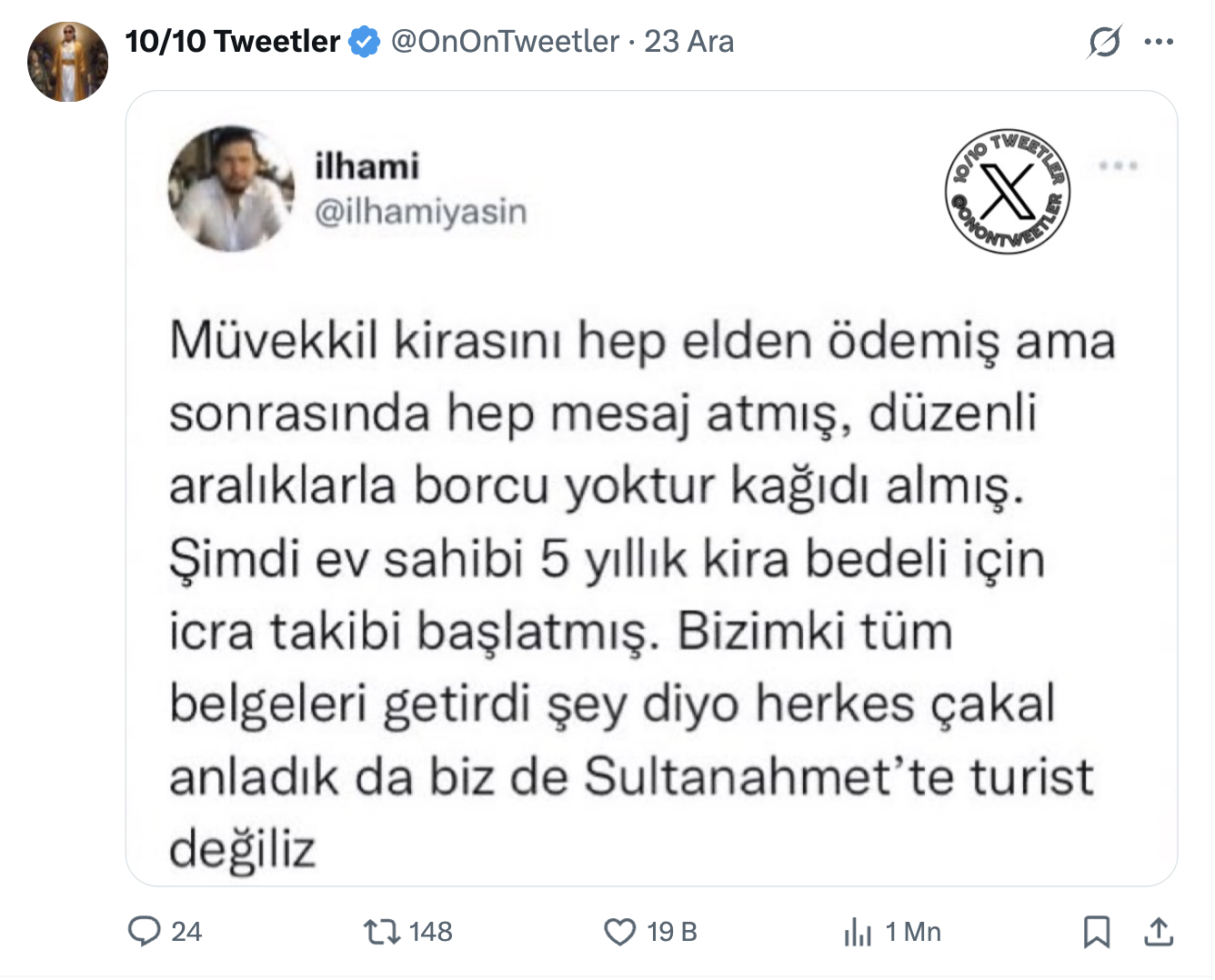Bookmark this tweet

[1097, 932]
